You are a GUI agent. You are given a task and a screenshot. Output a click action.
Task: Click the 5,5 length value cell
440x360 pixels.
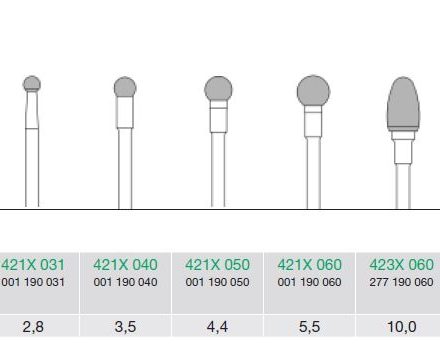click(x=310, y=326)
